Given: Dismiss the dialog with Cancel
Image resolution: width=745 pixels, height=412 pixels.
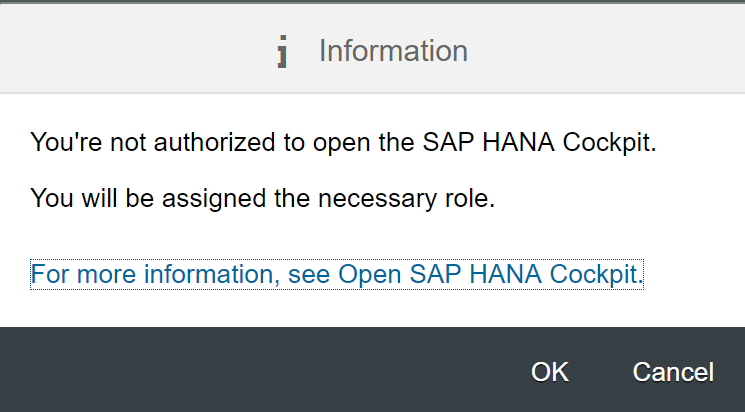Looking at the screenshot, I should (673, 372).
